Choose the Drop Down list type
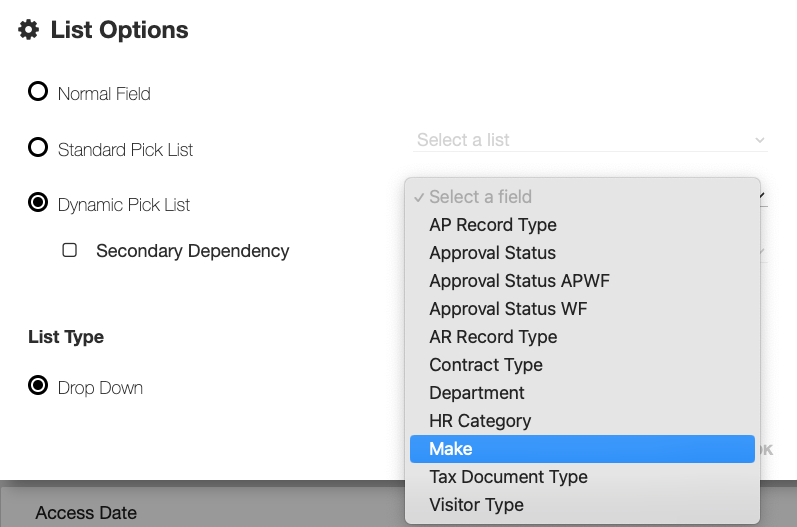The height and width of the screenshot is (527, 797). pos(38,386)
